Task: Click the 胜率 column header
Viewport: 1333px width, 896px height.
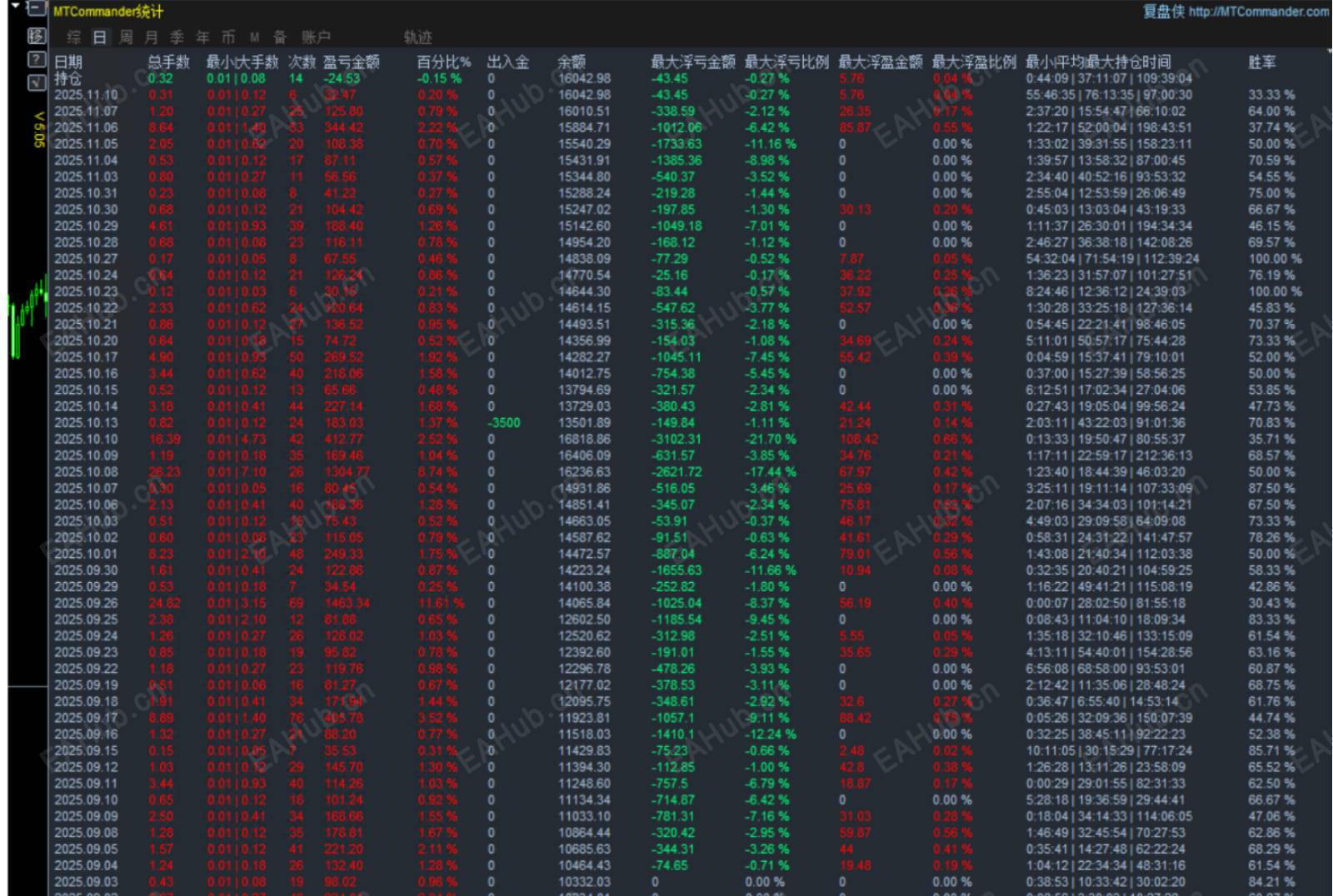Action: [1262, 62]
